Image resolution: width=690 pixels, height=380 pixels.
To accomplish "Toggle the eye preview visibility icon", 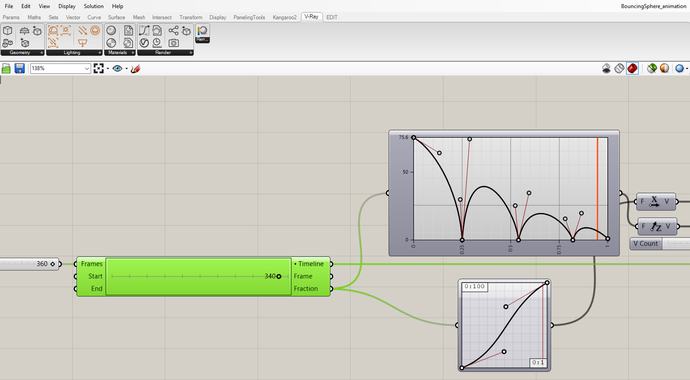I will [117, 69].
